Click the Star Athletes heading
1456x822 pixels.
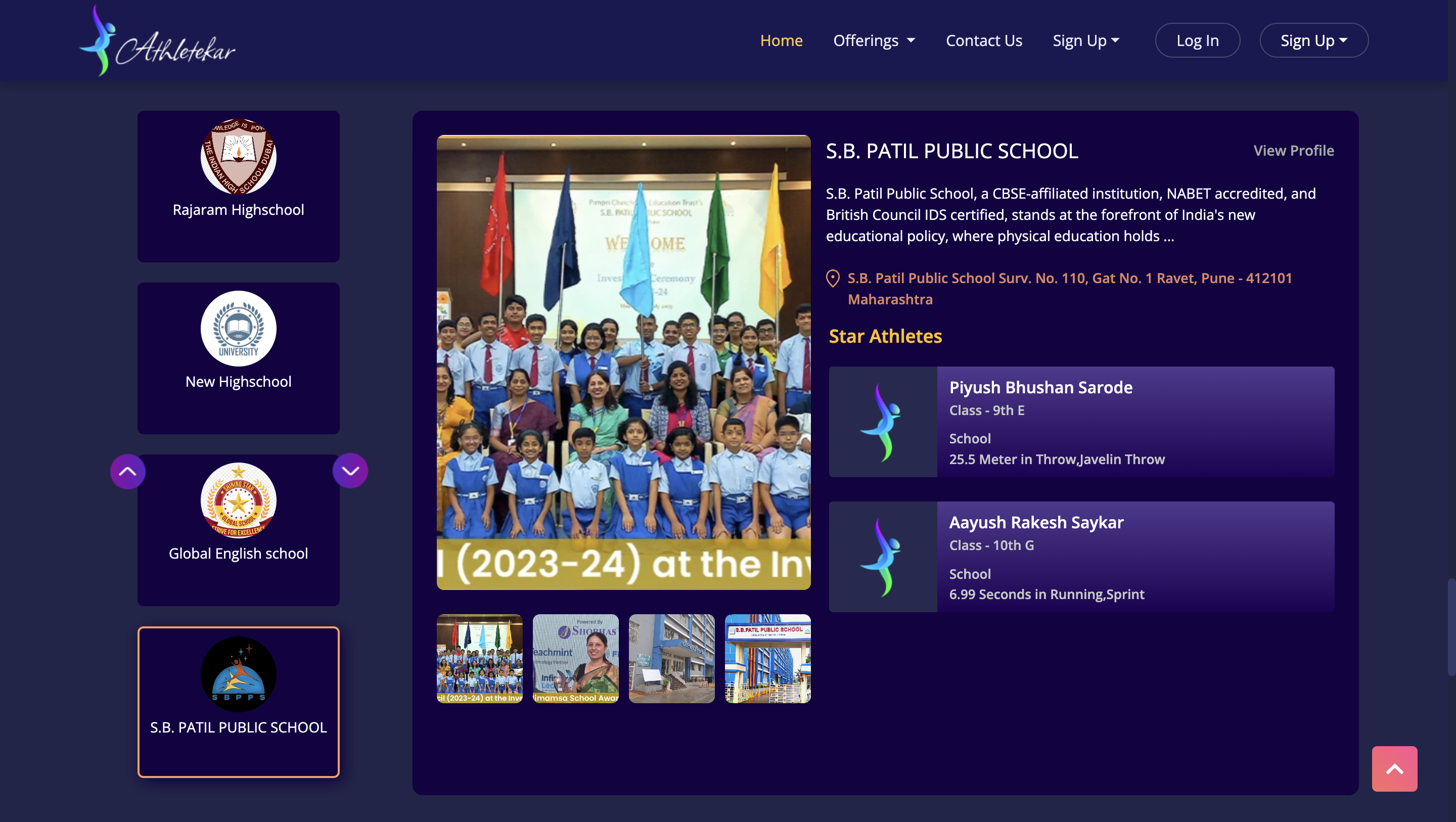tap(885, 336)
